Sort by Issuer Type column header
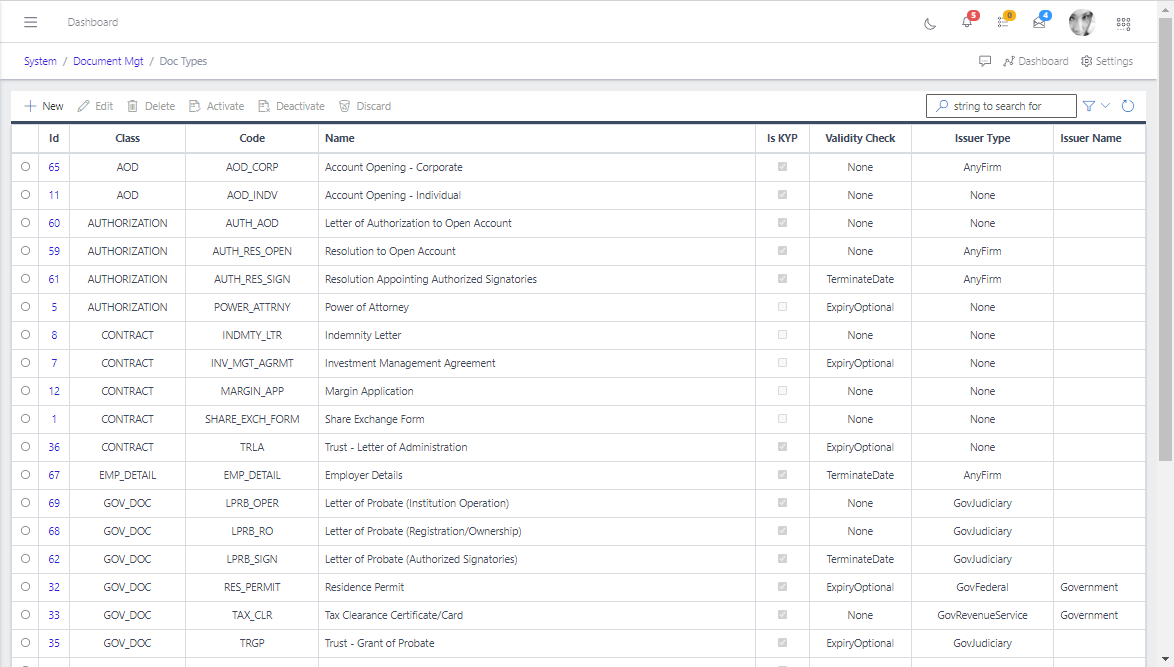Viewport: 1174px width, 667px height. 982,138
